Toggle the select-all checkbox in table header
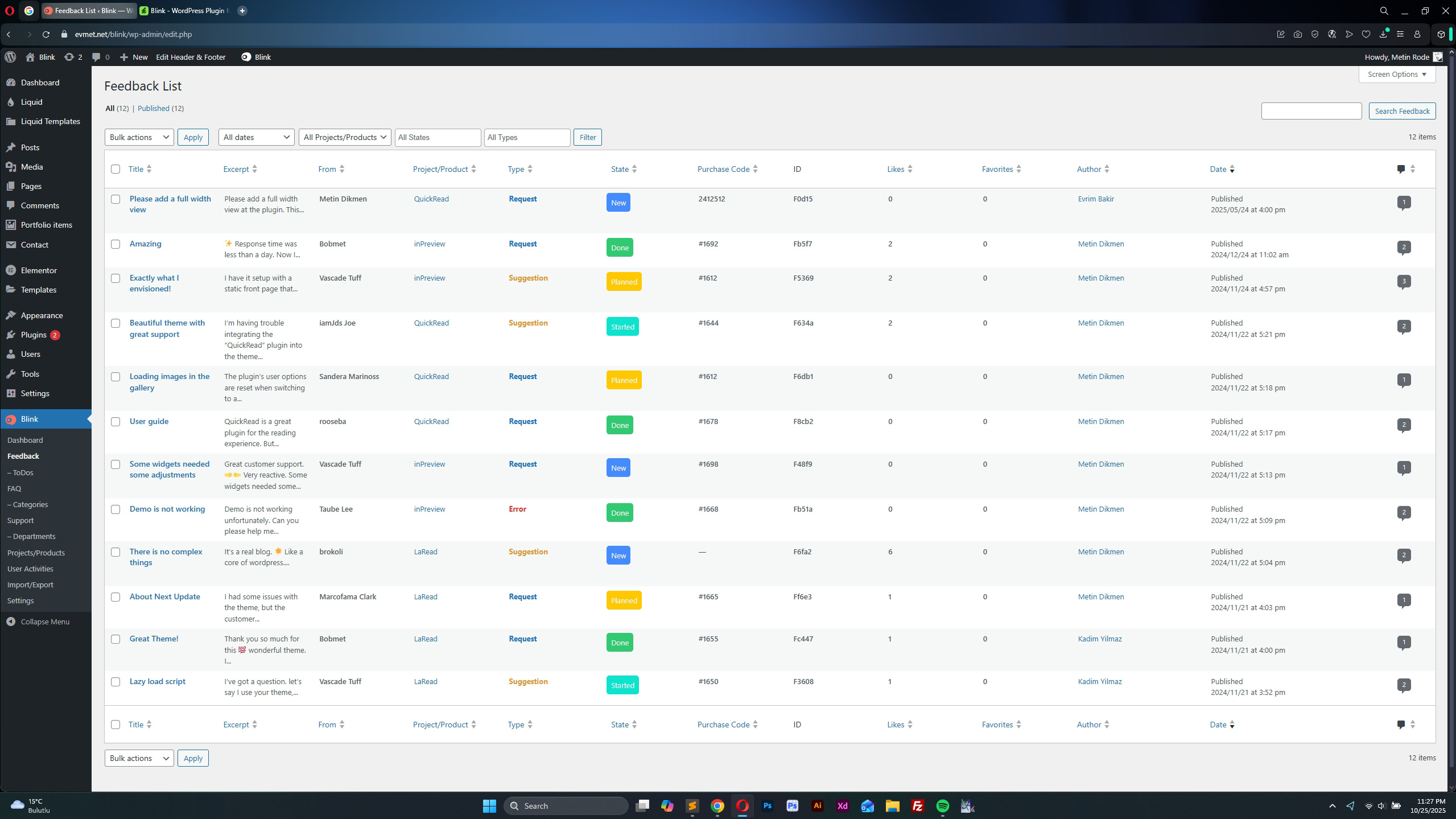1456x819 pixels. point(116,169)
